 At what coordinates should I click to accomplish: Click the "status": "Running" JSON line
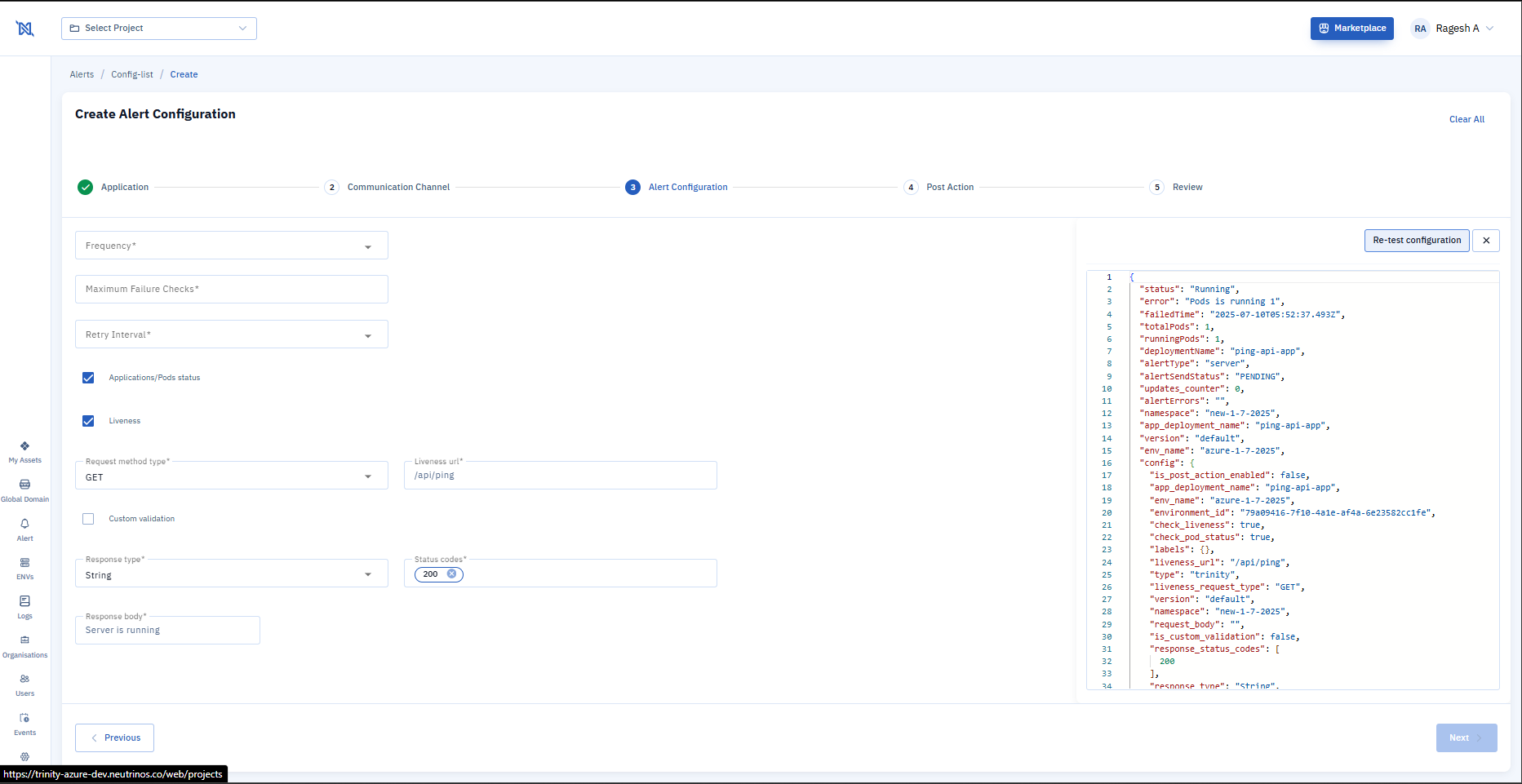point(1189,290)
